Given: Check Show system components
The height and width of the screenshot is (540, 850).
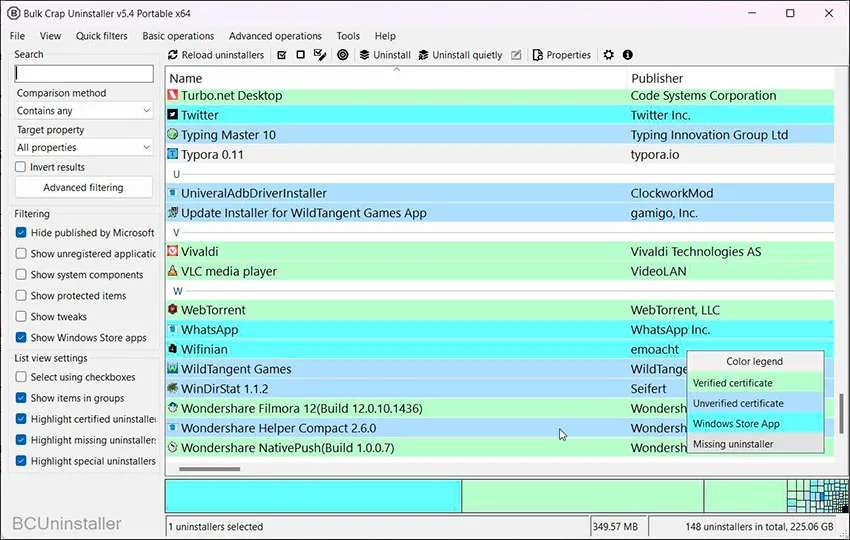Looking at the screenshot, I should pyautogui.click(x=21, y=274).
